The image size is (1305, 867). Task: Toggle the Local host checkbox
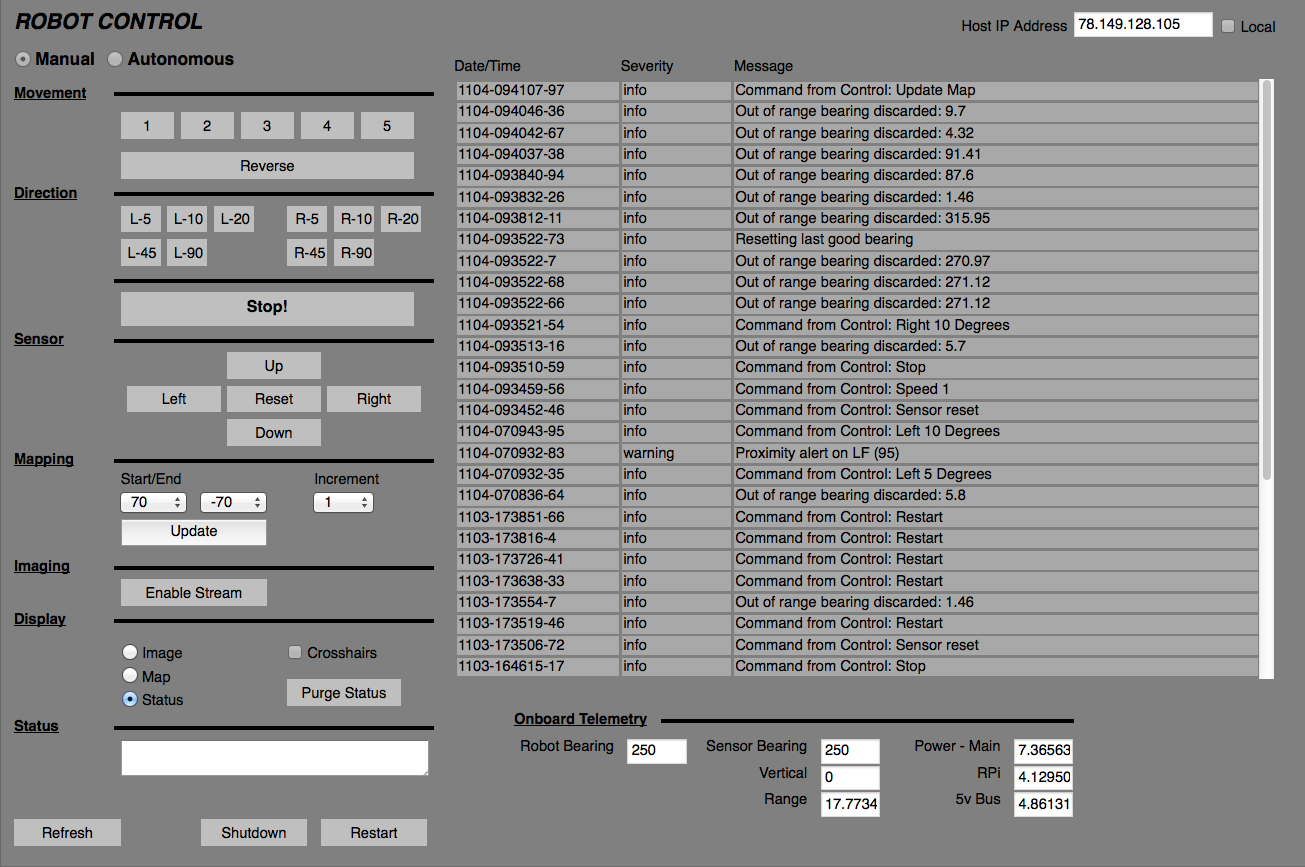tap(1228, 26)
